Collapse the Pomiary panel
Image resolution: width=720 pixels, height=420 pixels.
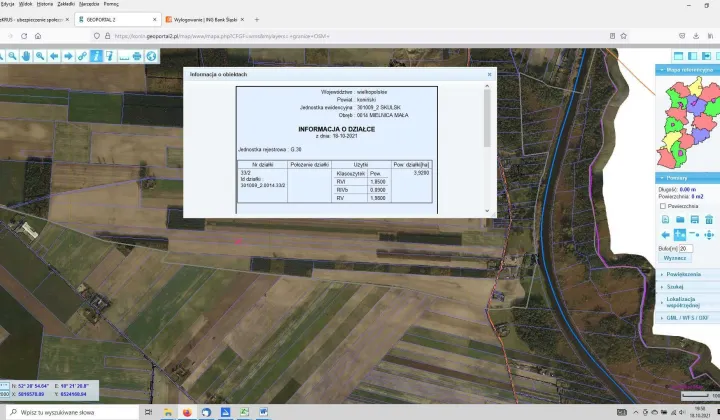[687, 178]
